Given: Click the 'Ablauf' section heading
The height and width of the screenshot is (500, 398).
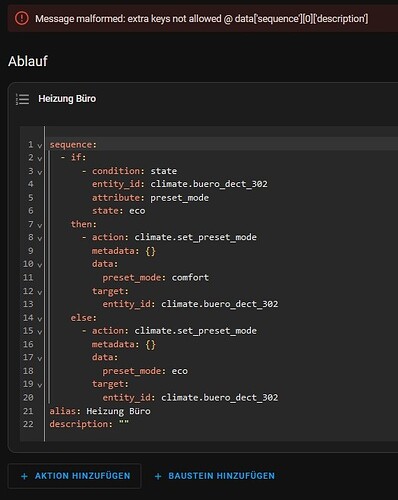Looking at the screenshot, I should point(28,61).
